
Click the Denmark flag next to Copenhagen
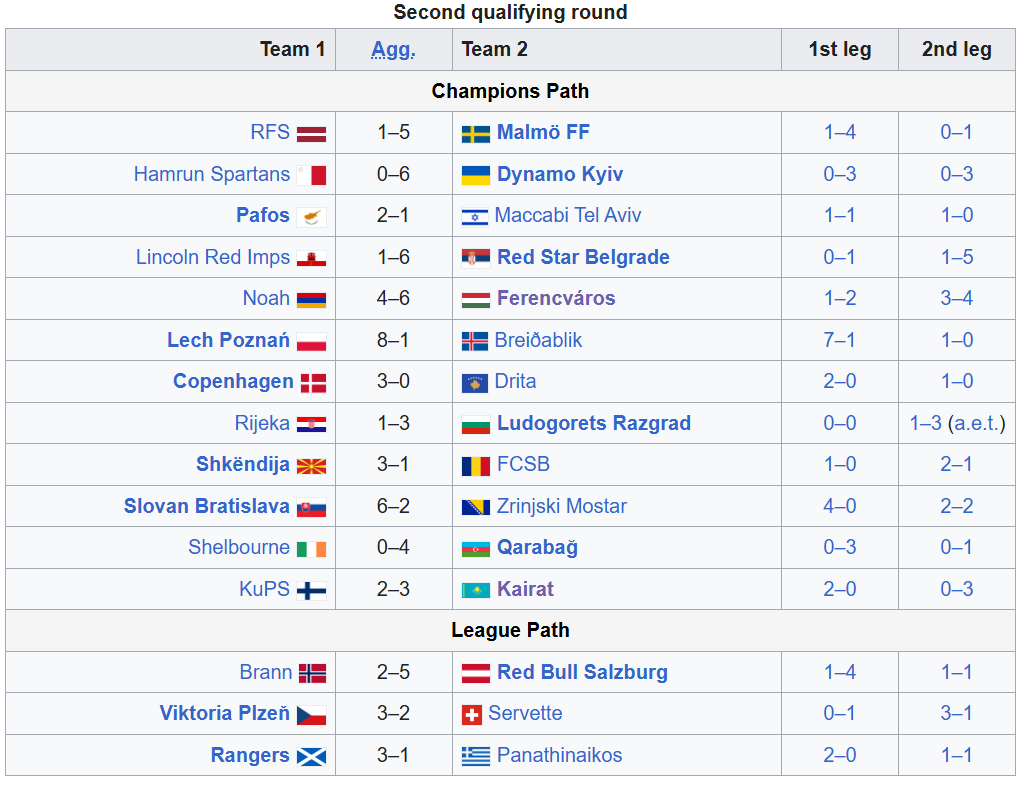click(313, 383)
